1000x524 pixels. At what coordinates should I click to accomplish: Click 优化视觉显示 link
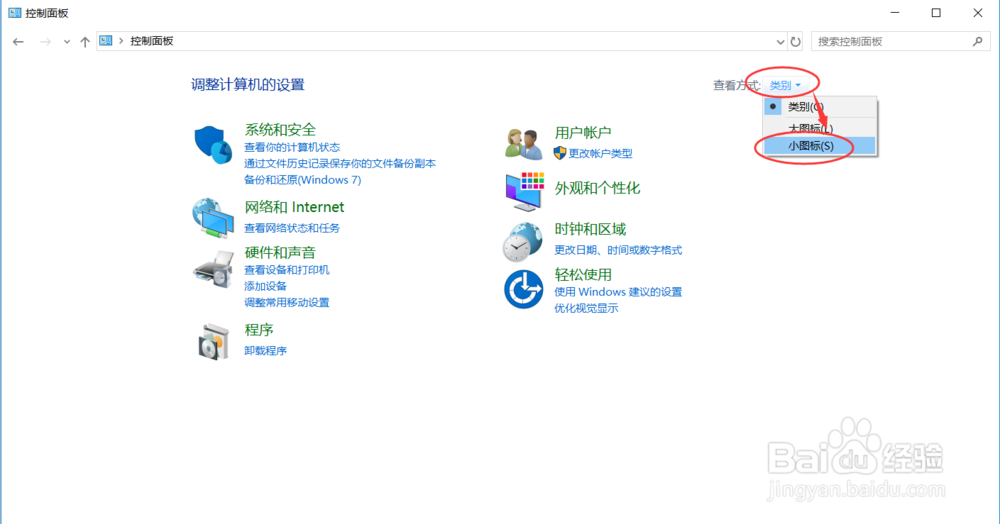586,308
